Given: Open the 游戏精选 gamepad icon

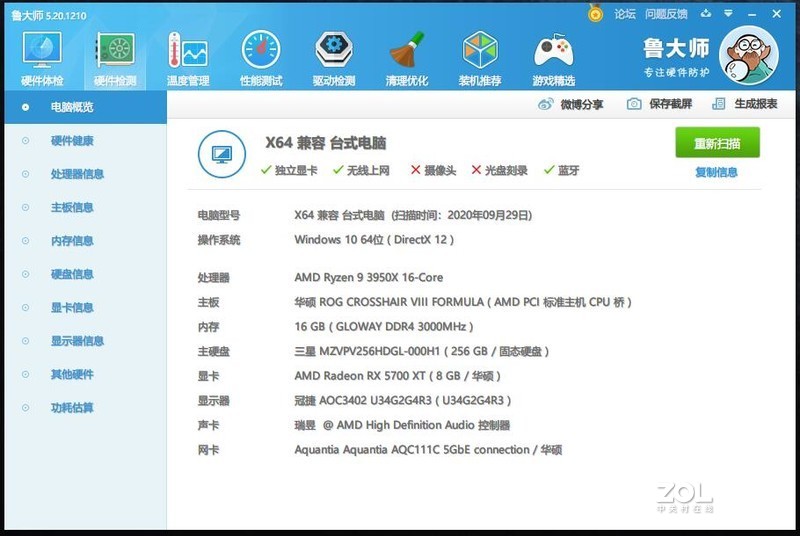Looking at the screenshot, I should tap(554, 58).
